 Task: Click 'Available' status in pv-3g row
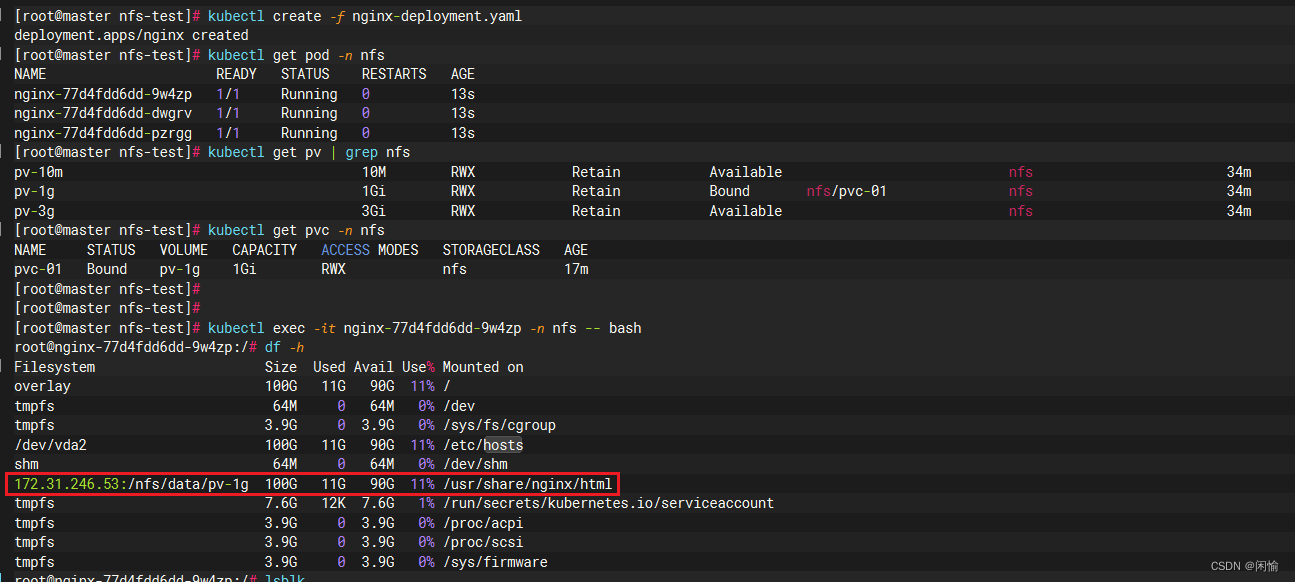tap(746, 211)
